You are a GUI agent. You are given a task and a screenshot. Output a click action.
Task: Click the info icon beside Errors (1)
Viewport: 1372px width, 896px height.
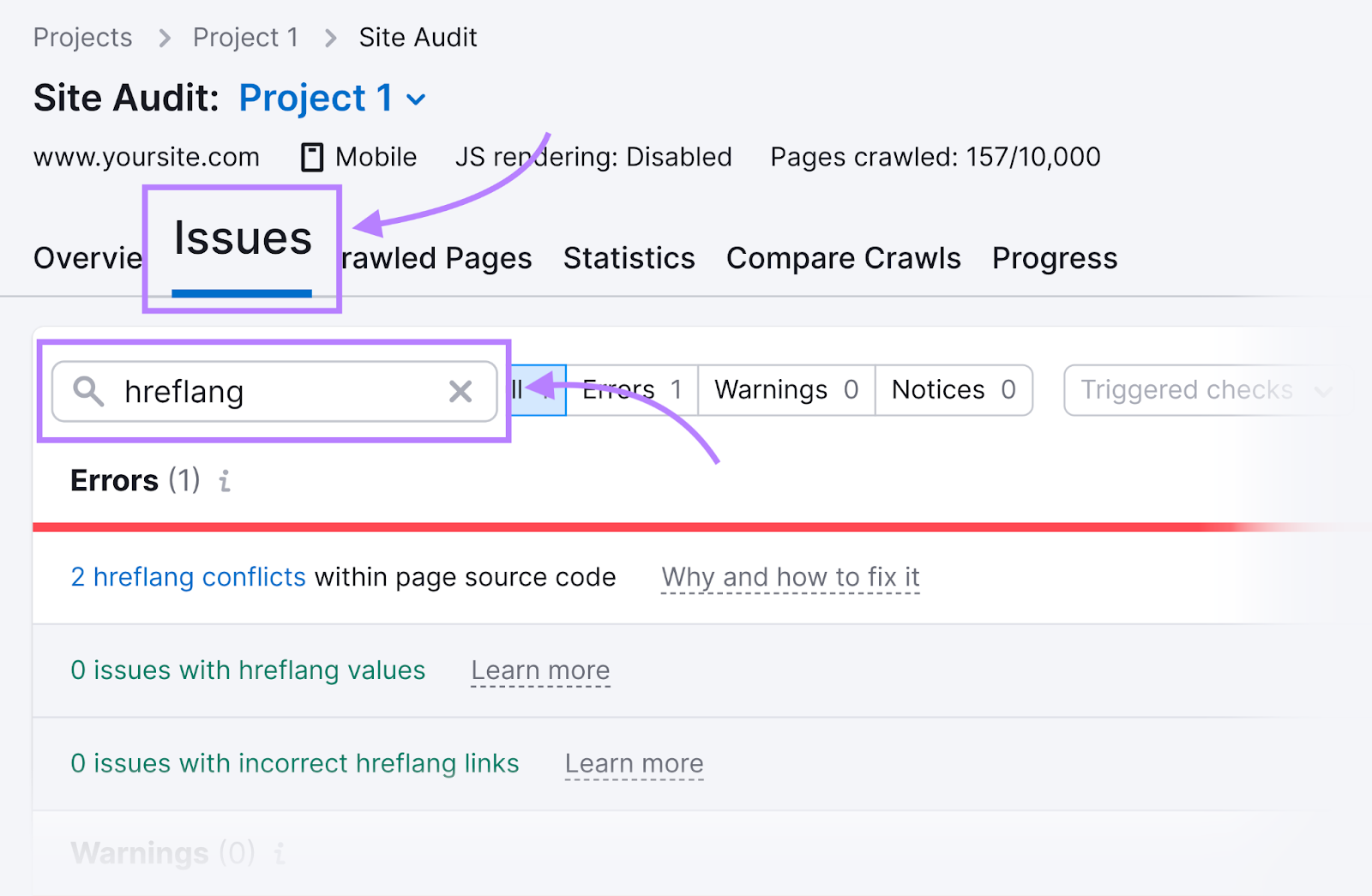pos(226,482)
